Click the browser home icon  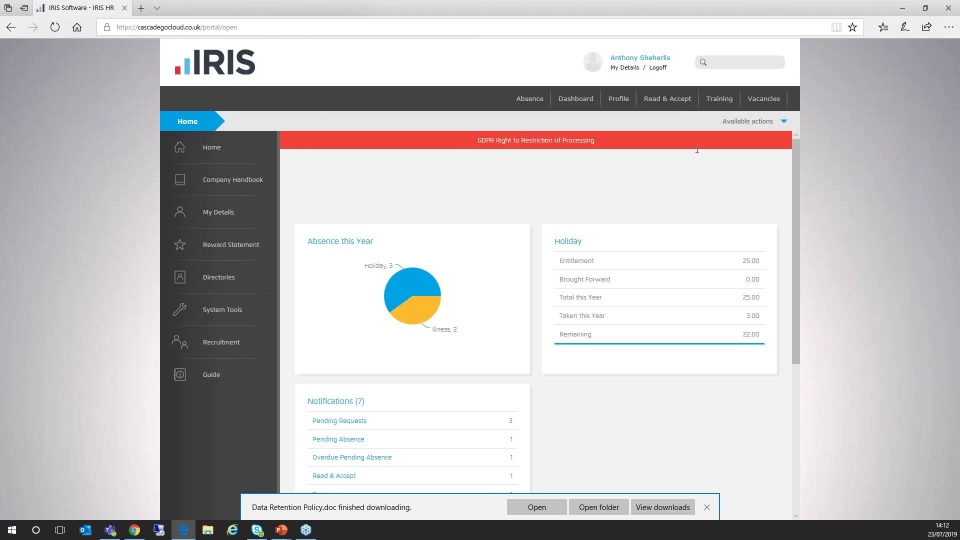pos(77,27)
